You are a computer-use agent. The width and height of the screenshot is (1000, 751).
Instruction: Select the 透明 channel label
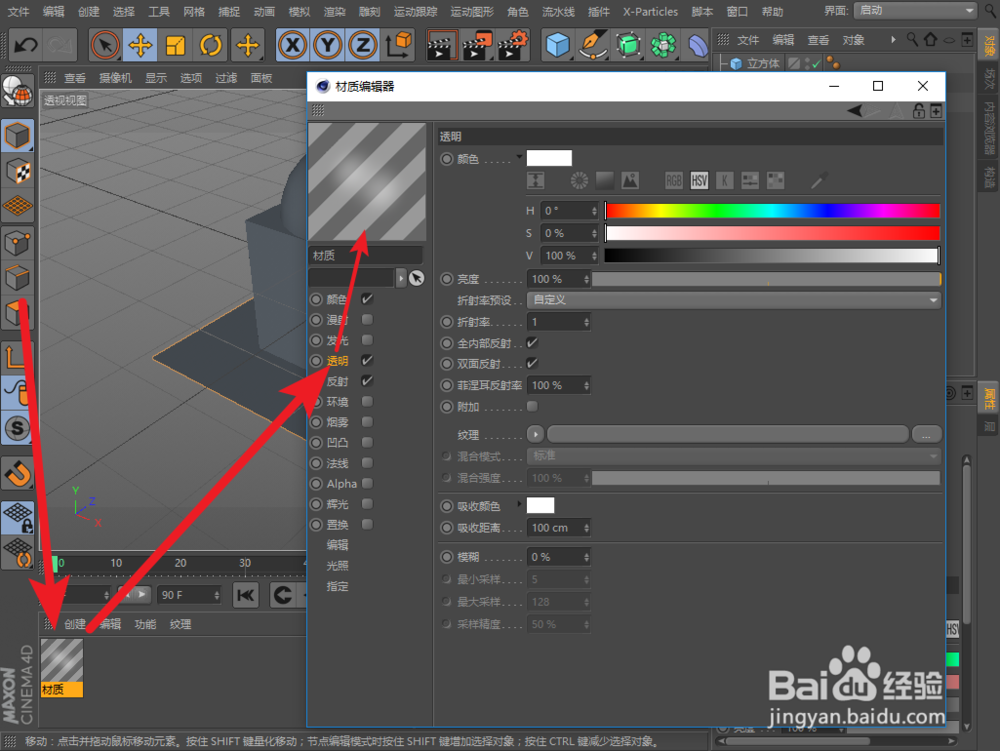click(337, 361)
